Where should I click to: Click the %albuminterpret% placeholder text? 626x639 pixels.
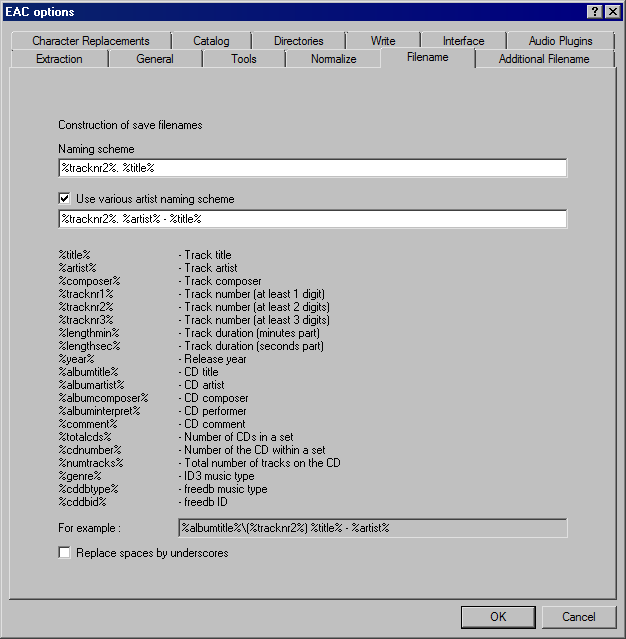99,411
